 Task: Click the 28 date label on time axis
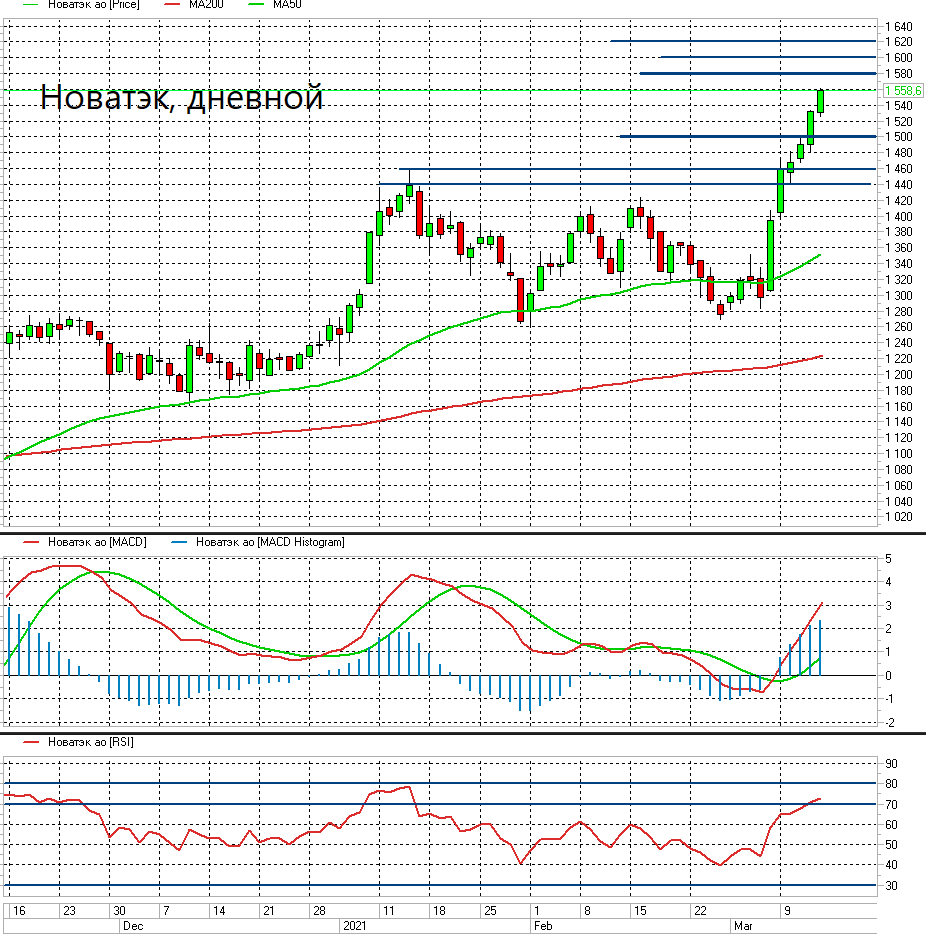coord(320,911)
